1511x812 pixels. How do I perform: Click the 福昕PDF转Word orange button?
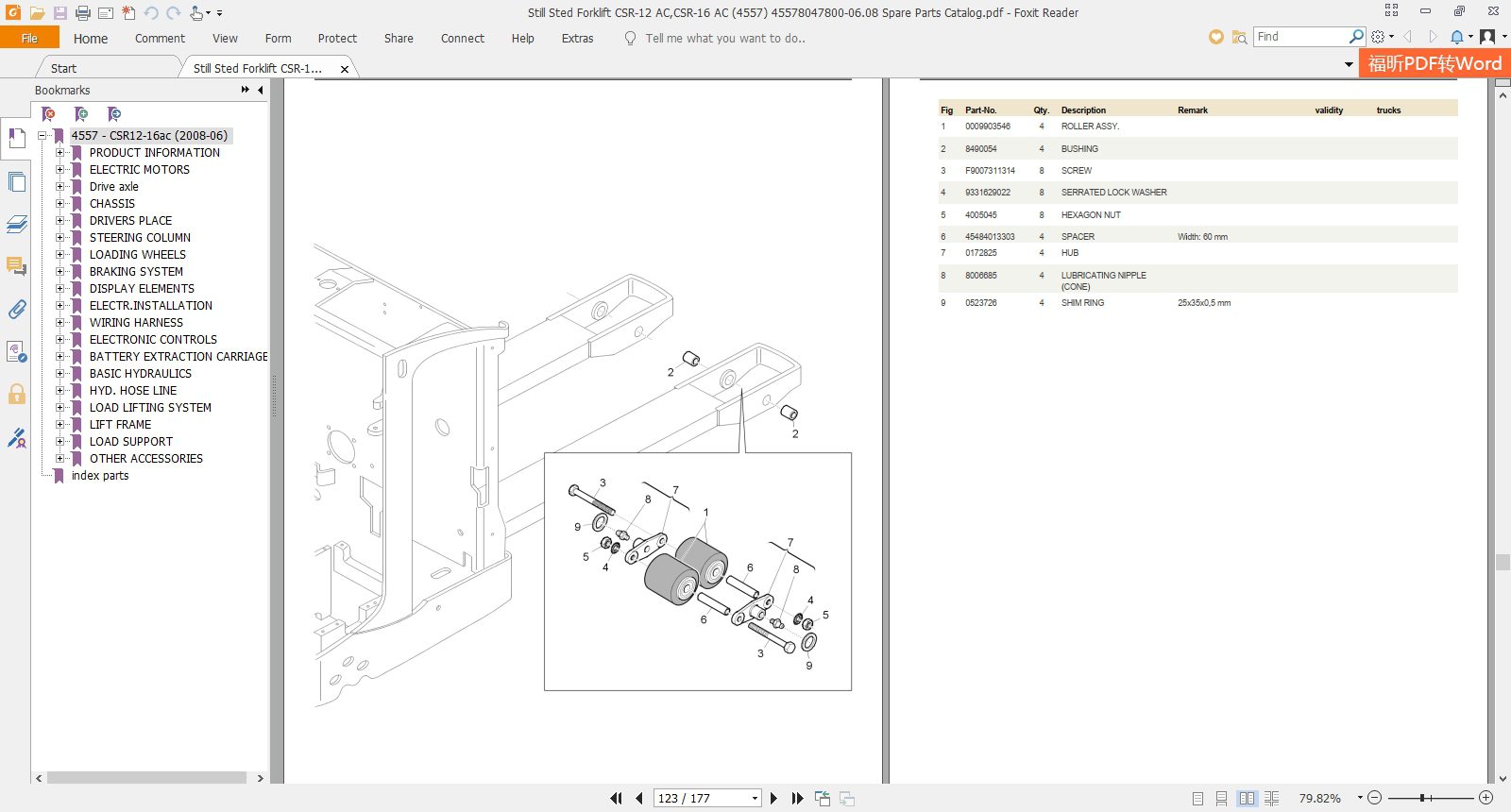point(1435,64)
